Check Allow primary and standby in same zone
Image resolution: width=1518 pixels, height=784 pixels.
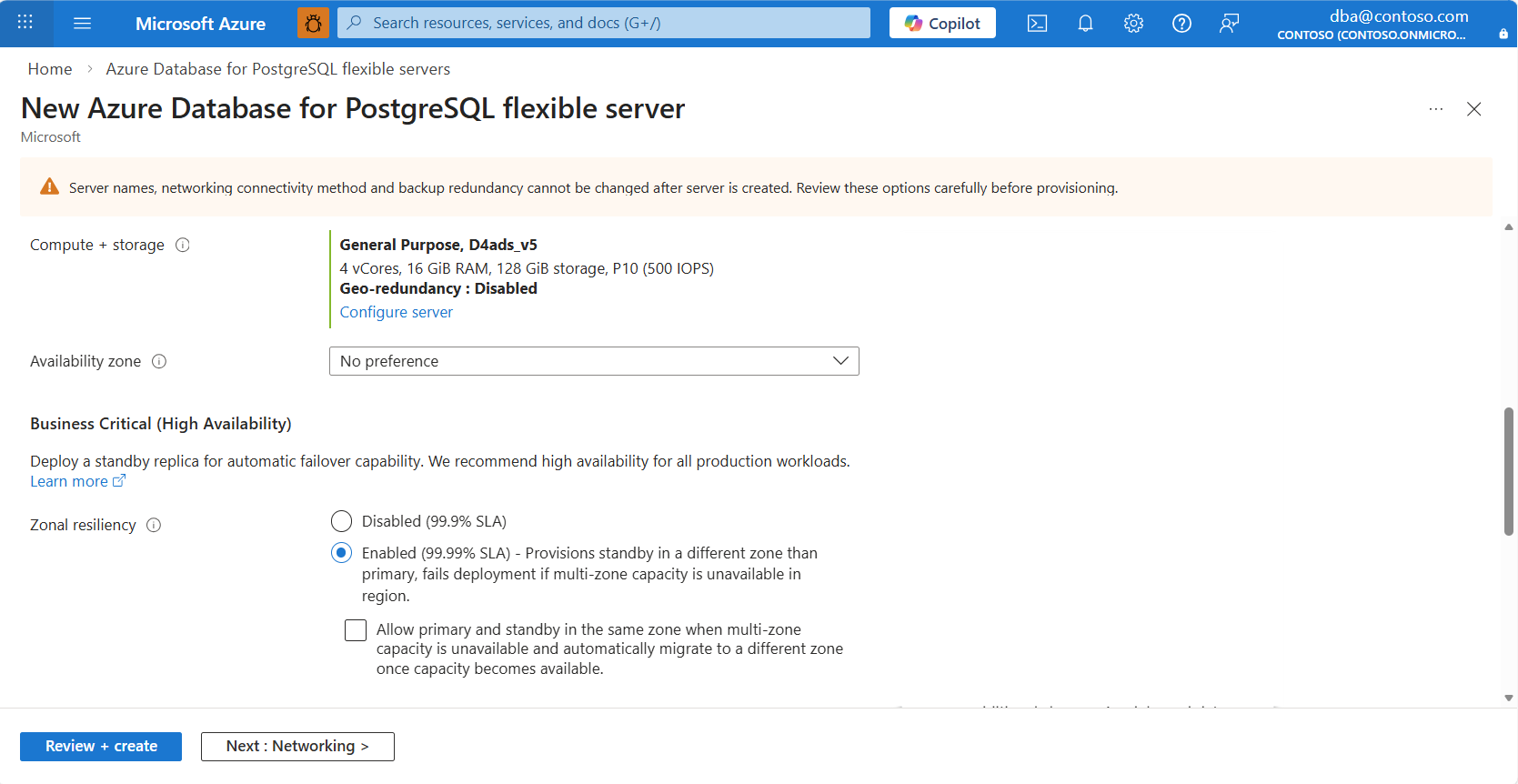tap(356, 630)
